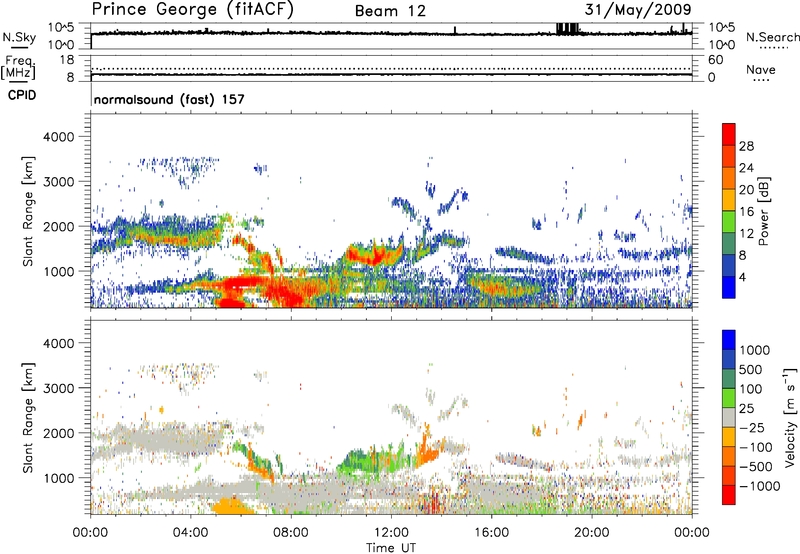
Task: Click the blue bottom of the power colorbar
Action: coord(729,287)
